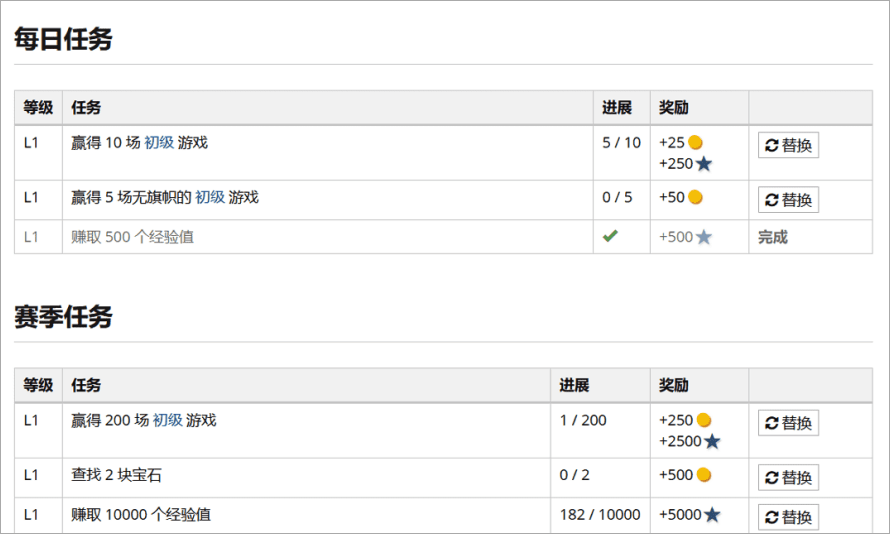This screenshot has width=890, height=534.
Task: Click the star icon beside +5000
Action: point(712,515)
